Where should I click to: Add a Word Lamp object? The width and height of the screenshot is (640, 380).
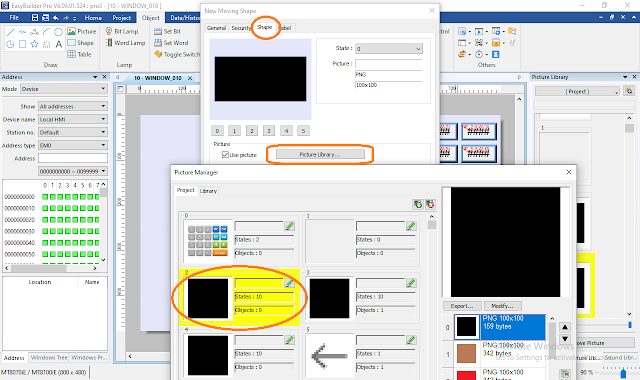coord(125,42)
